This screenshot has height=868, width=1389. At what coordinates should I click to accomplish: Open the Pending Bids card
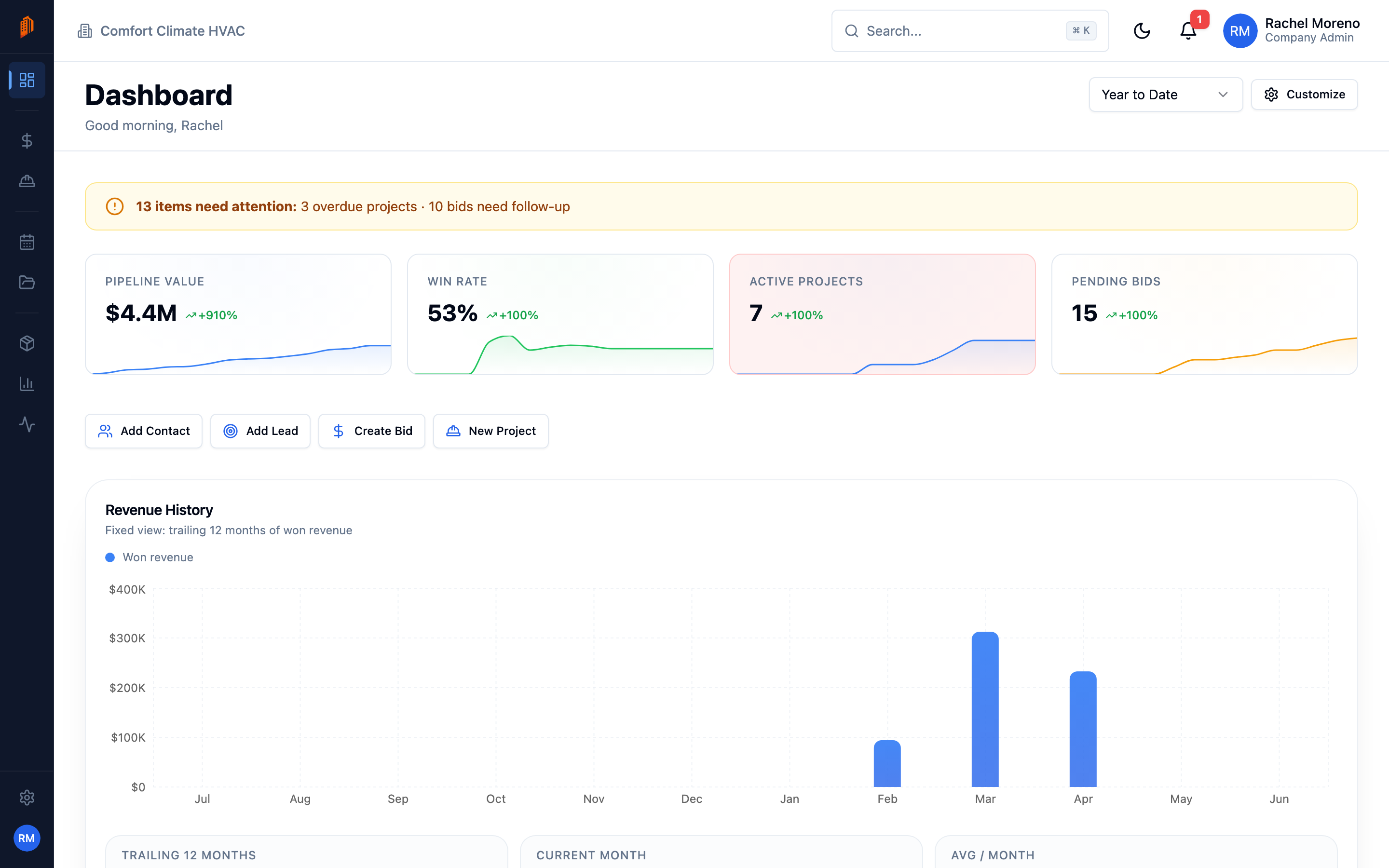[1204, 314]
